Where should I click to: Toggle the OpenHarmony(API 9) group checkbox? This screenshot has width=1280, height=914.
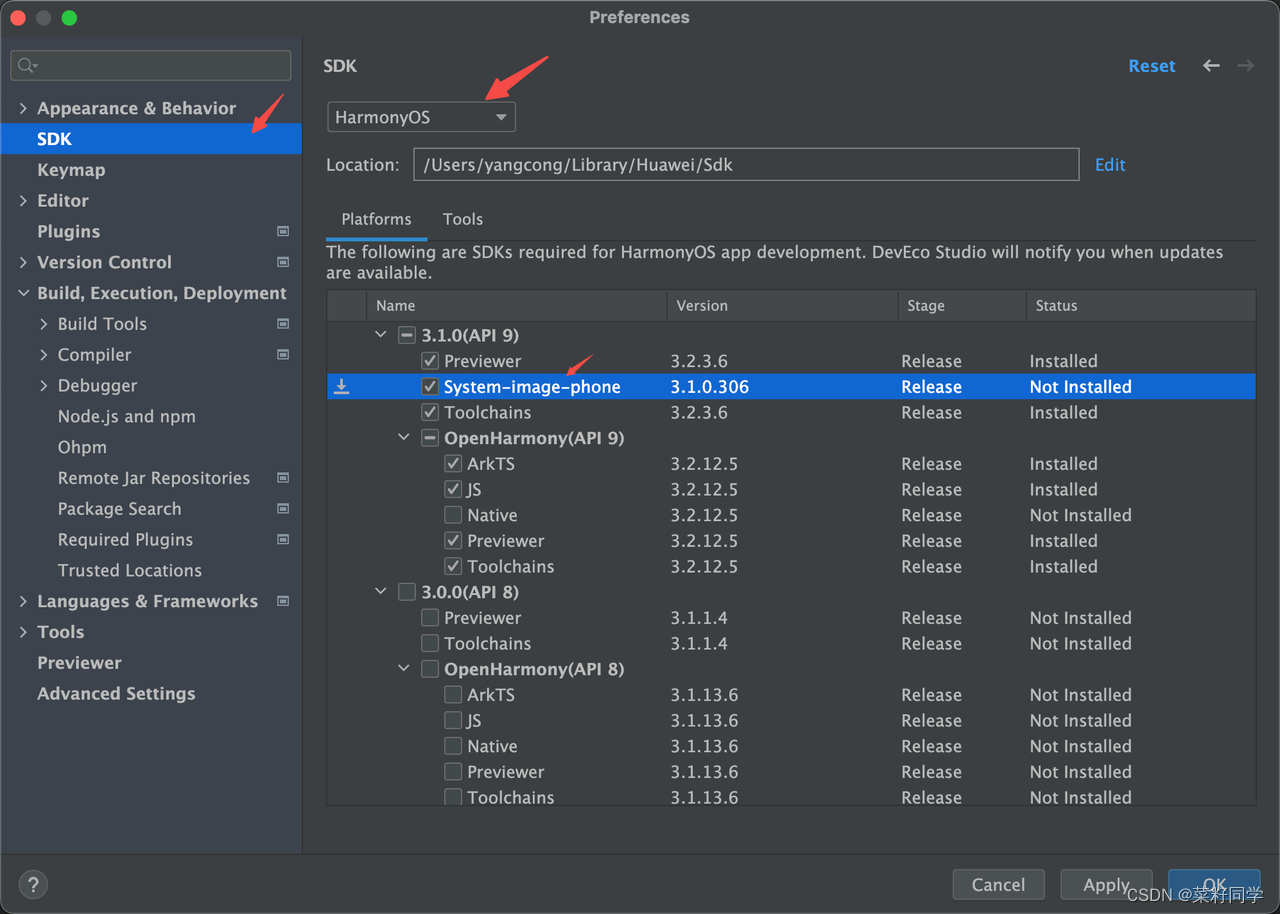[430, 438]
